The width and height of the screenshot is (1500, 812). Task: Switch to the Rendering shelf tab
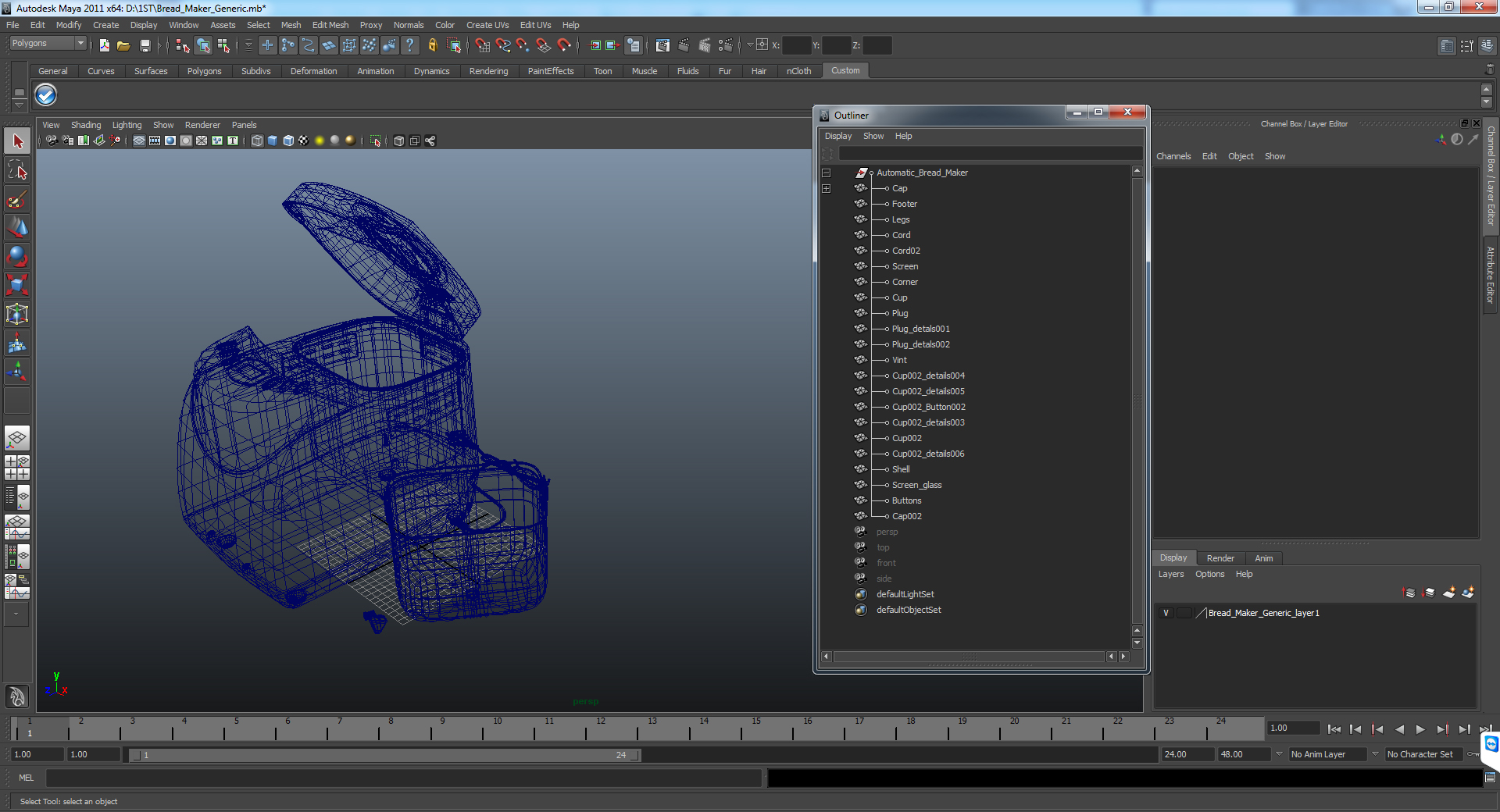pos(488,71)
